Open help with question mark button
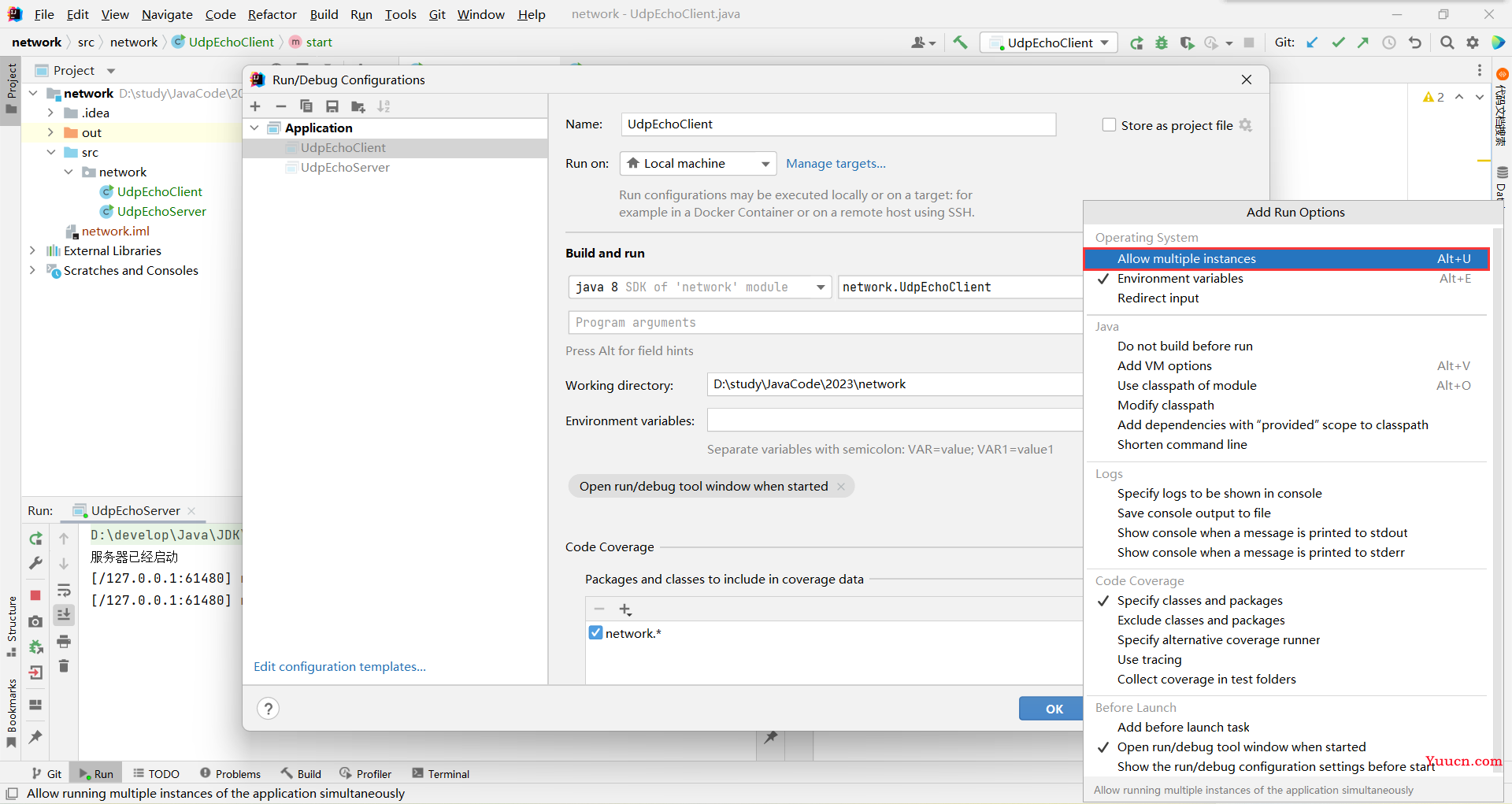The image size is (1512, 804). coord(269,709)
